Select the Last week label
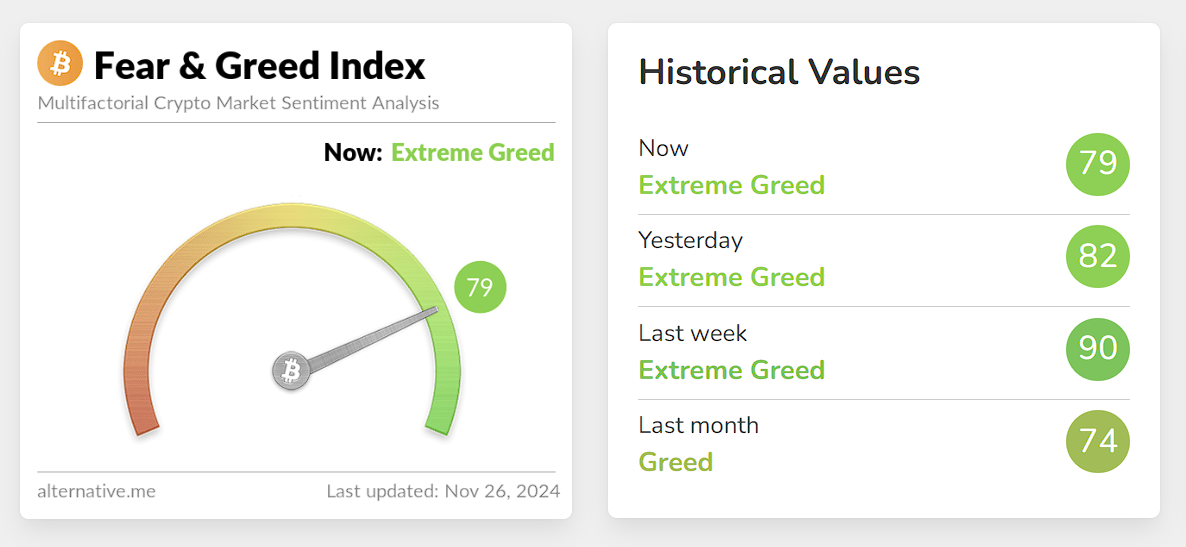 coord(693,333)
